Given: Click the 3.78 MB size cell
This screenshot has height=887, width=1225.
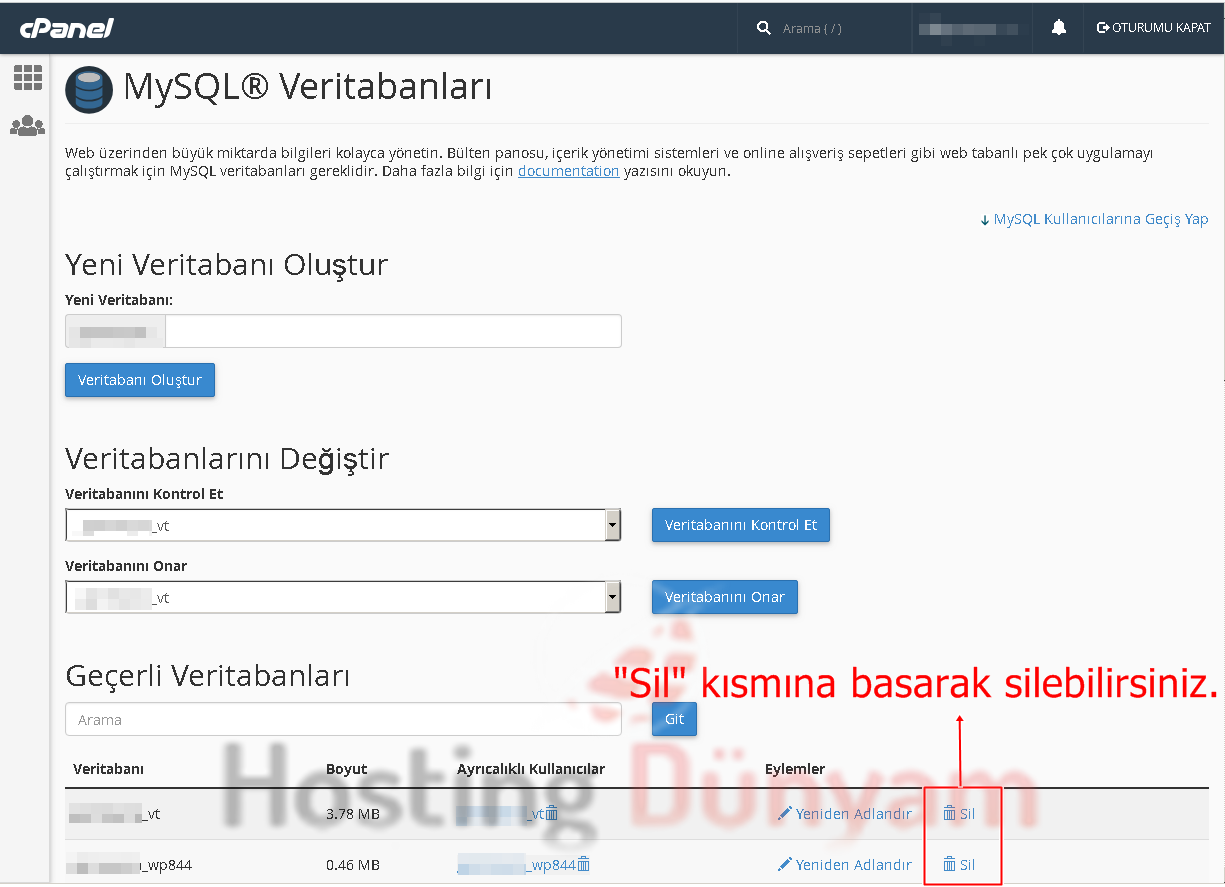Looking at the screenshot, I should coord(353,814).
